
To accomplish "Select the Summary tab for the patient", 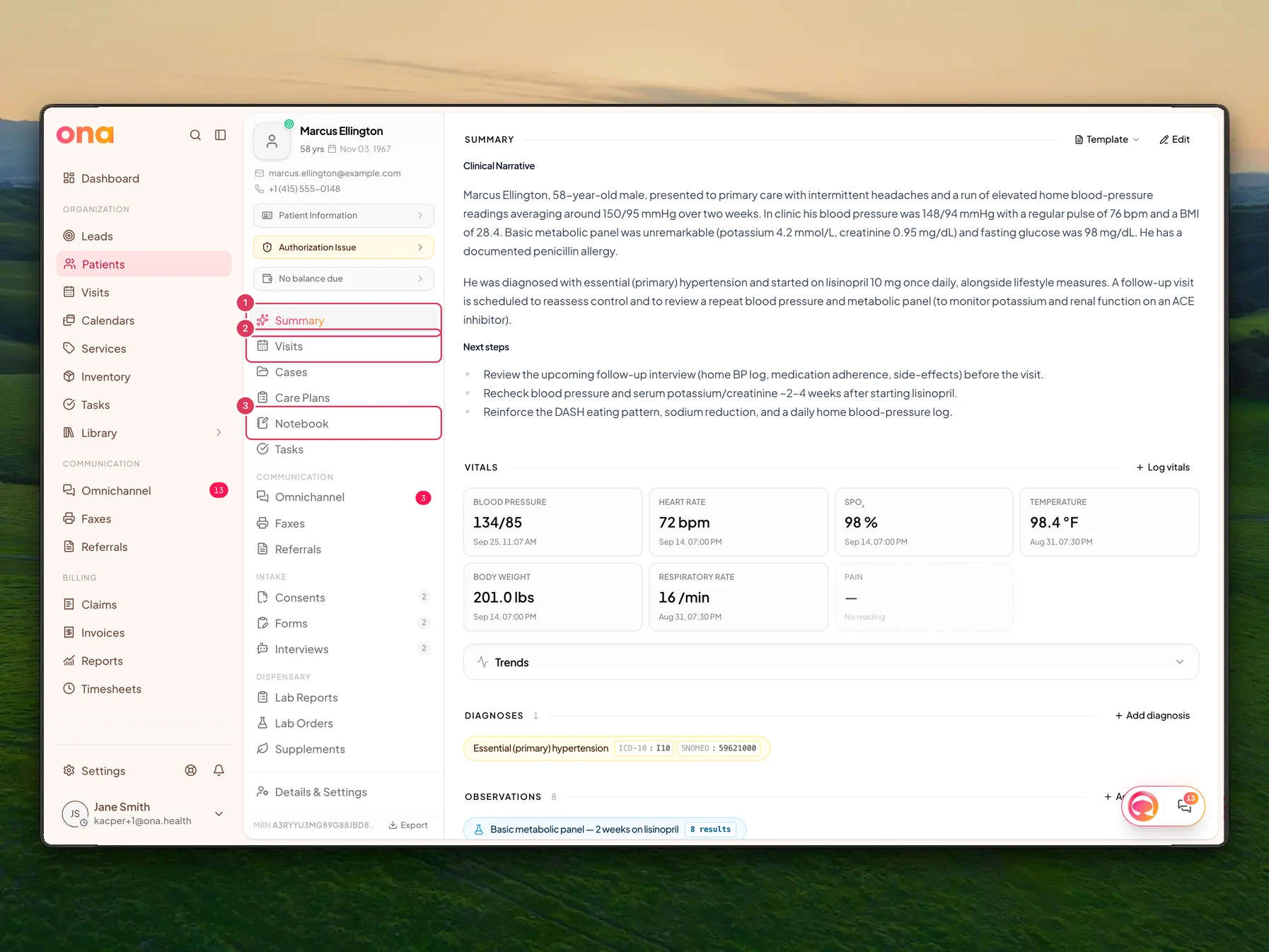I will 344,320.
